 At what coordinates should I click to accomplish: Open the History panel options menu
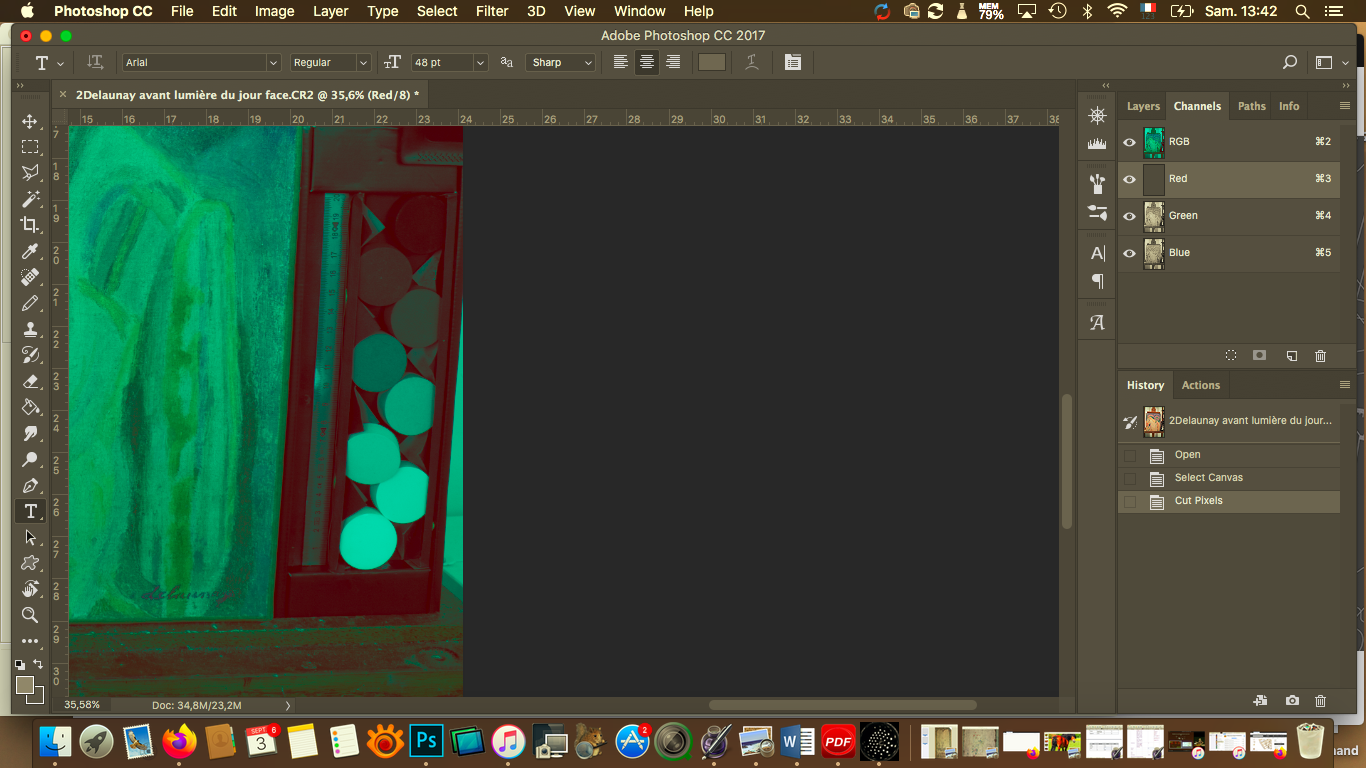click(1345, 384)
